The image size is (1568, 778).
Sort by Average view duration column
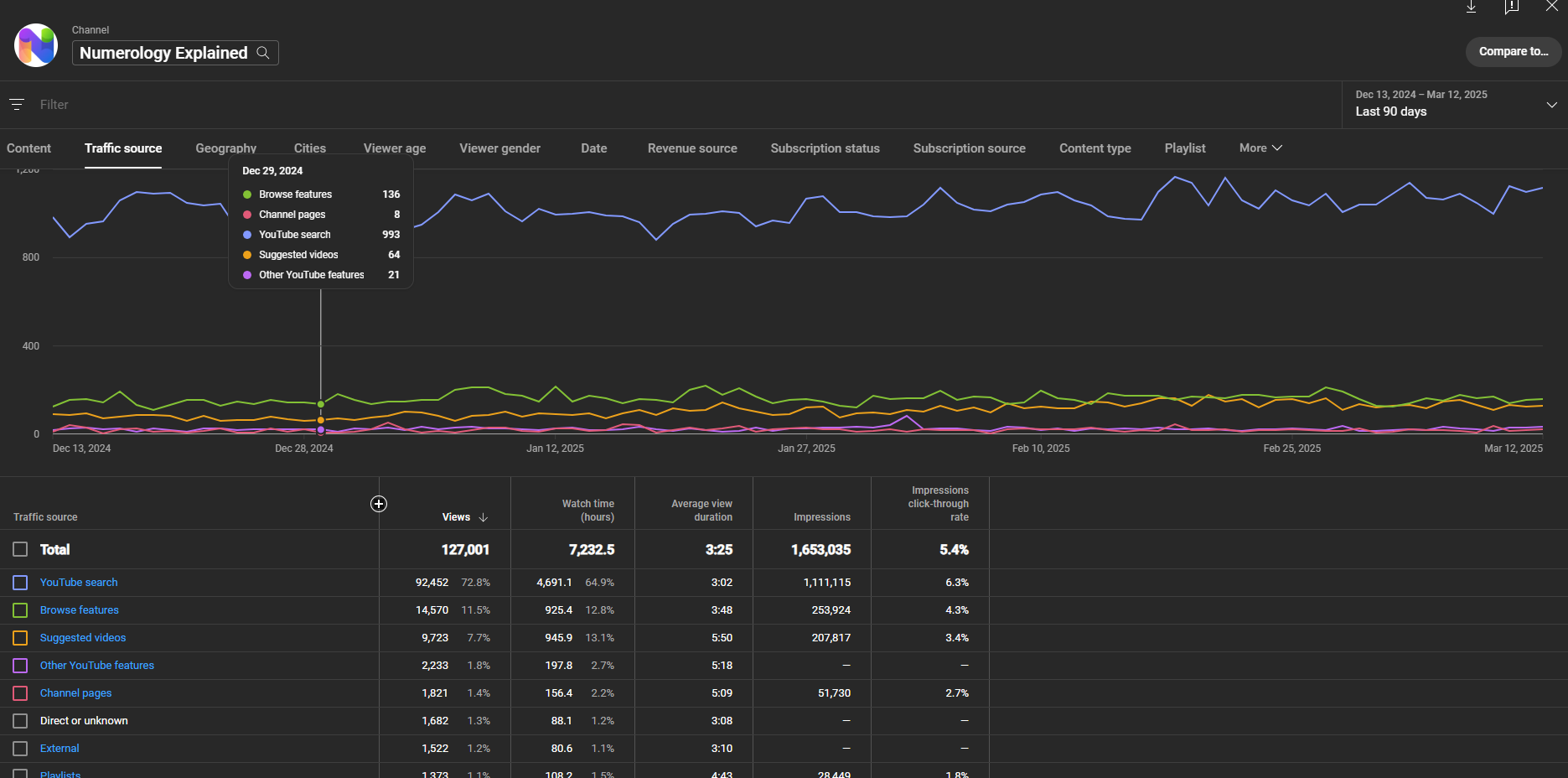coord(701,511)
